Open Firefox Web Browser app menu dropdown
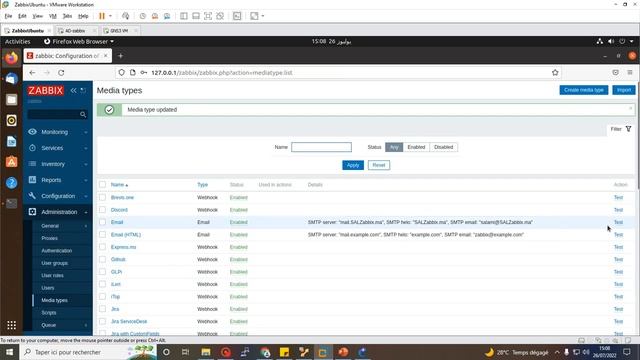 (79, 41)
